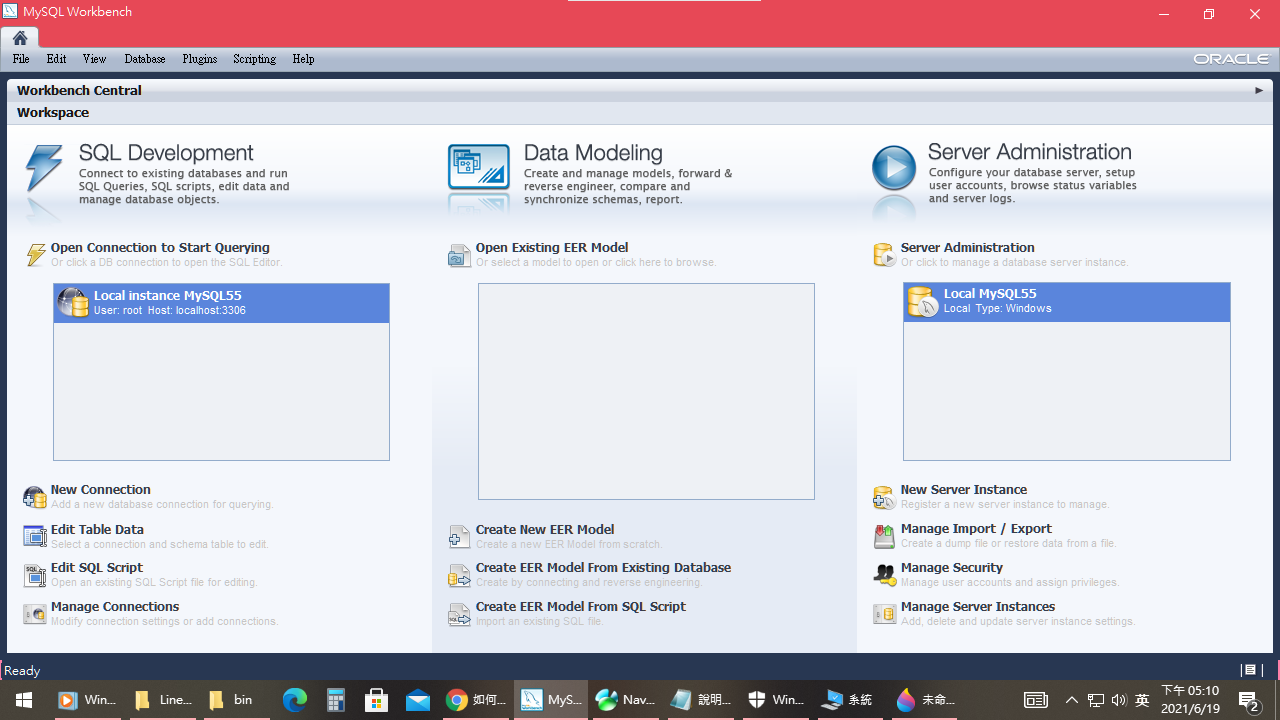
Task: Select the "Open Existing EER Model" heading link
Action: 552,248
